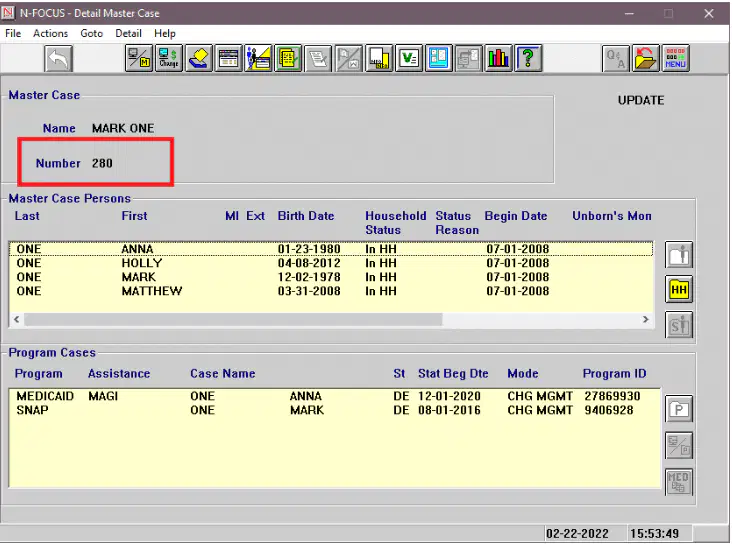The height and width of the screenshot is (544, 732).
Task: Open the File menu
Action: [13, 33]
